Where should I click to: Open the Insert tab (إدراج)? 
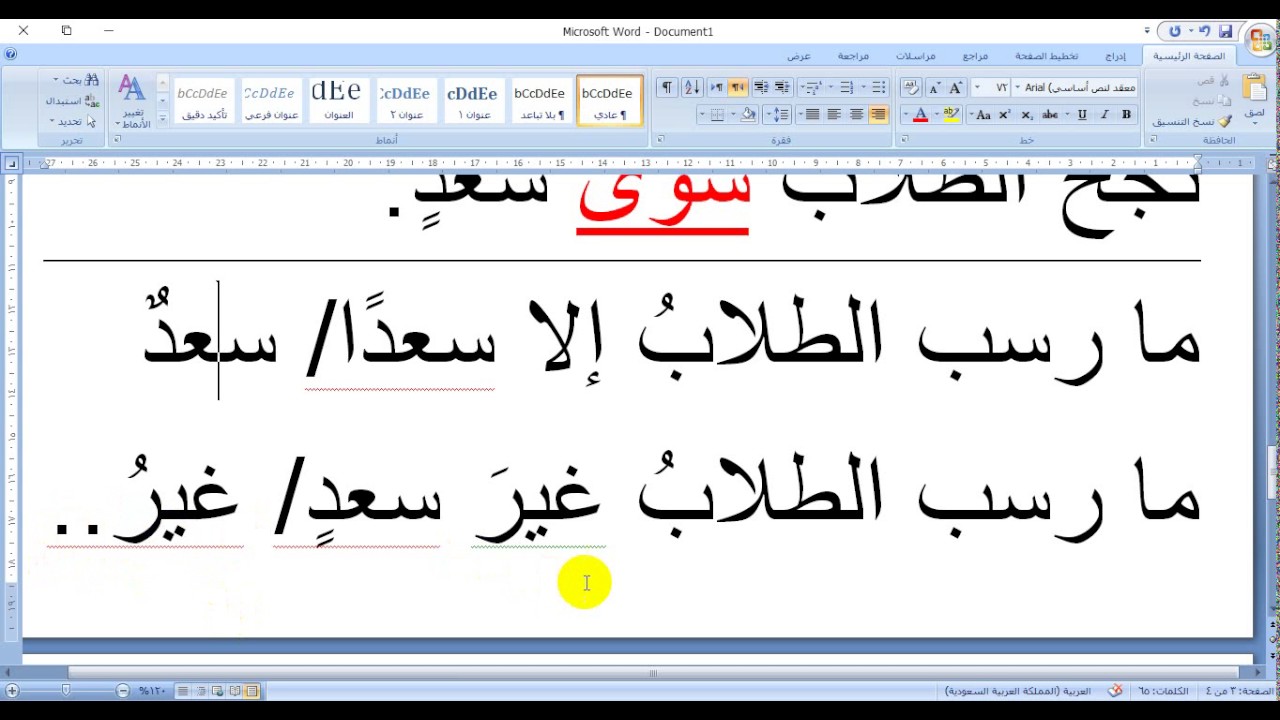(x=1115, y=56)
